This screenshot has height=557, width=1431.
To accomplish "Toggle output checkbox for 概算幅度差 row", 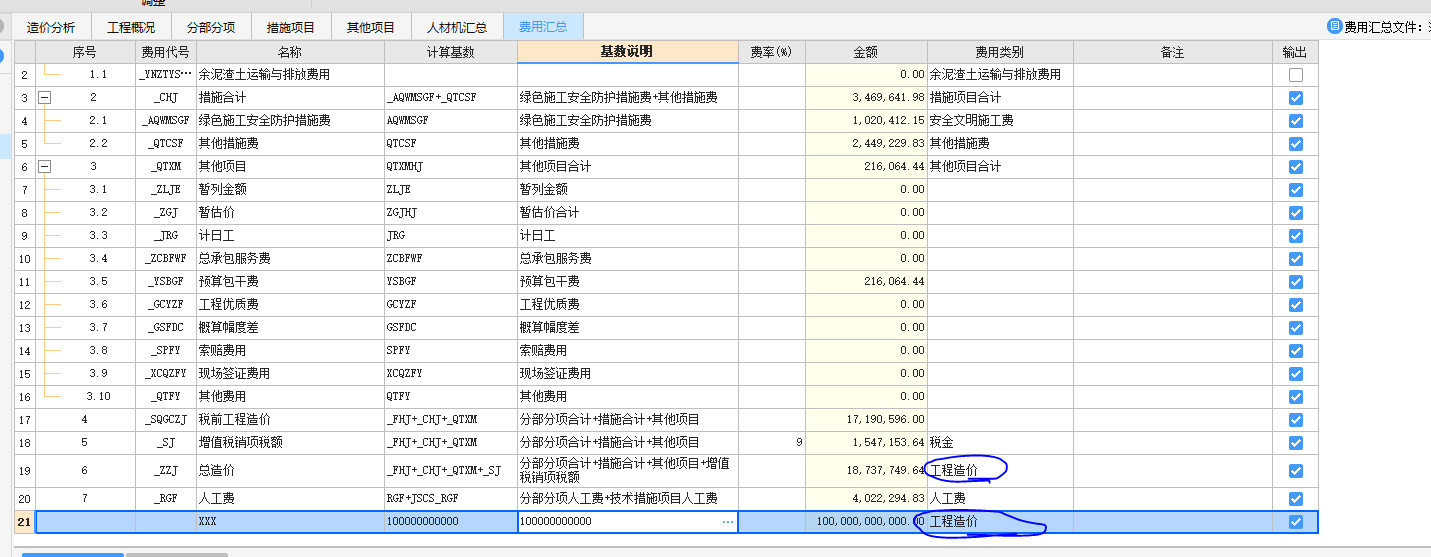I will pos(1296,328).
